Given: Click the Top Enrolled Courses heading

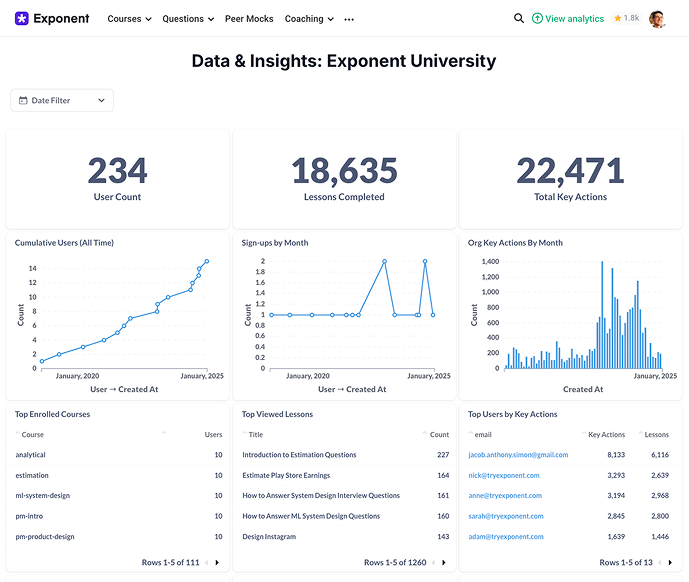Looking at the screenshot, I should point(52,415).
